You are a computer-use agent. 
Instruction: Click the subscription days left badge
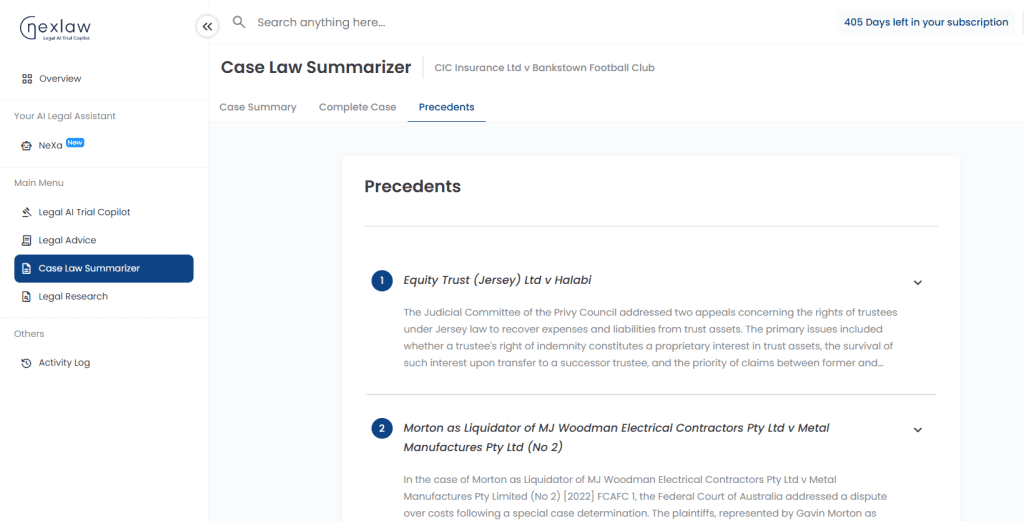926,22
